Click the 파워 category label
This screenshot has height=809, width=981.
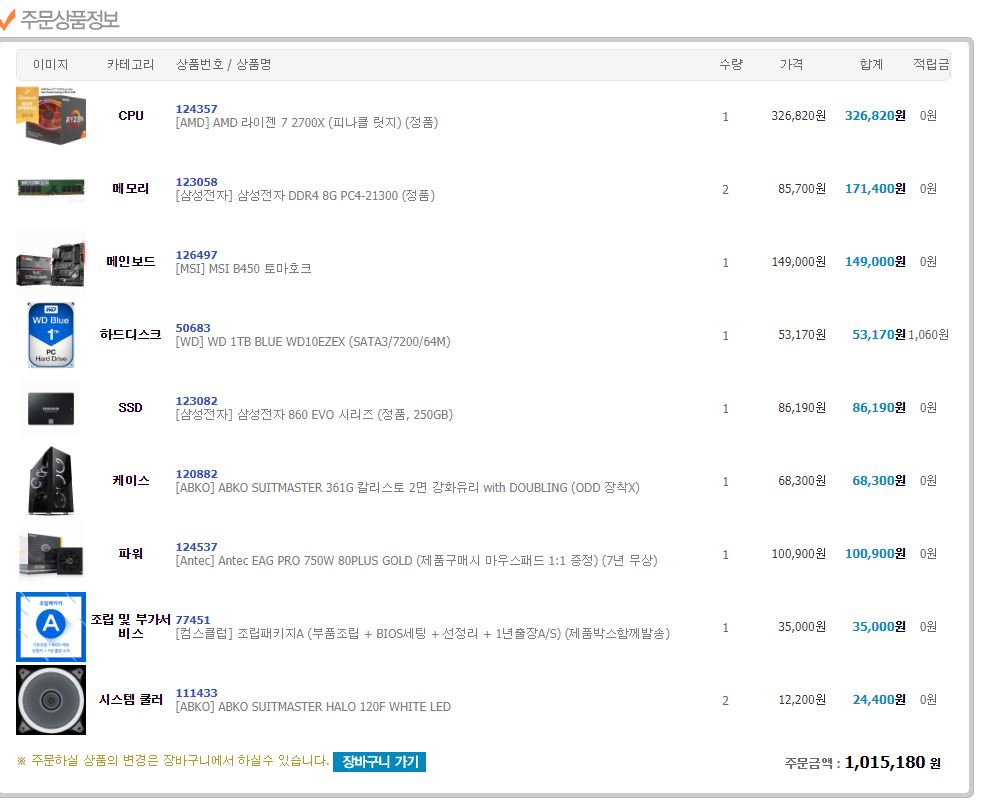click(131, 554)
